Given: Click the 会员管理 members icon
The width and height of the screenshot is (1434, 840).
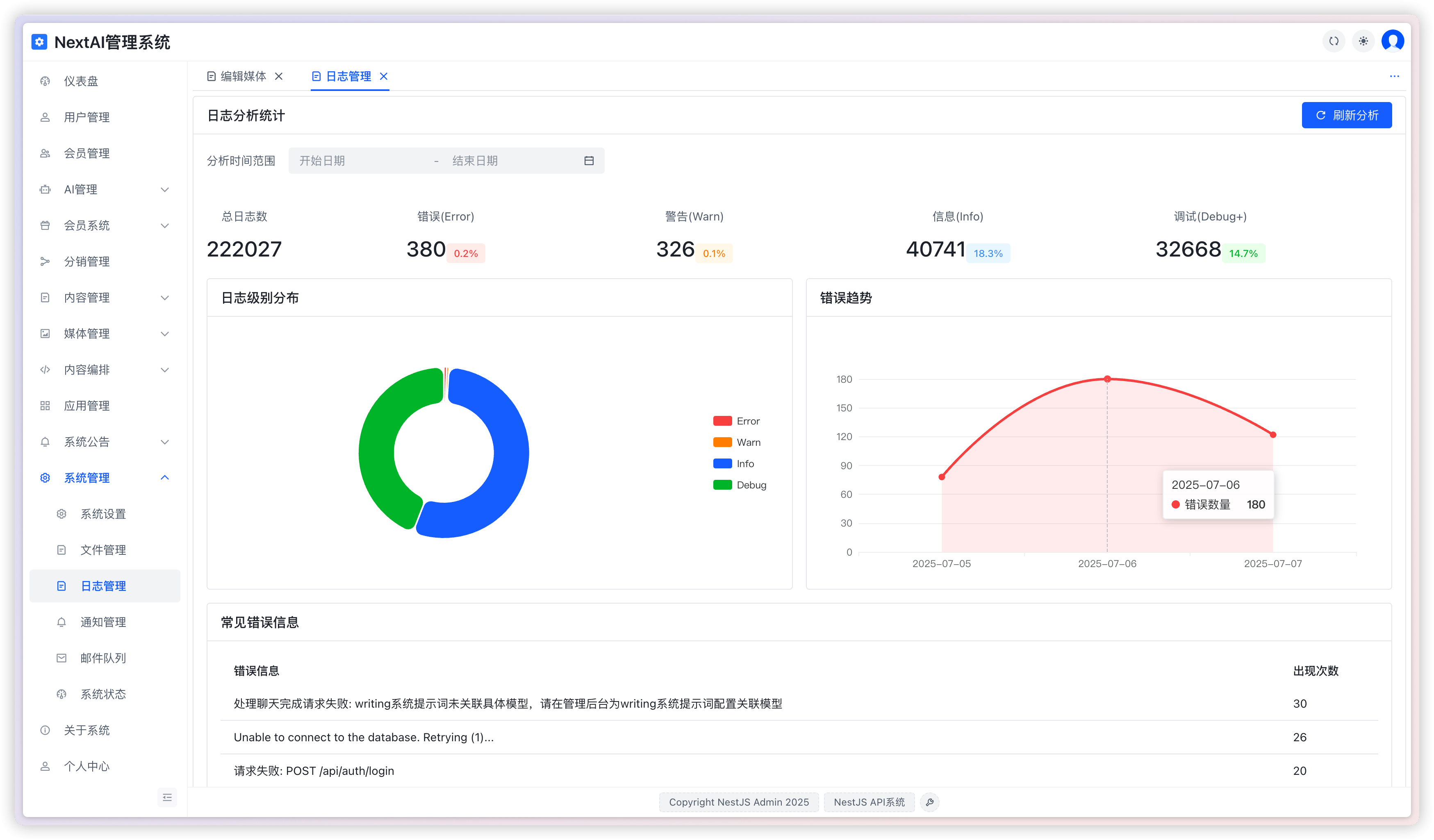Looking at the screenshot, I should (x=45, y=154).
